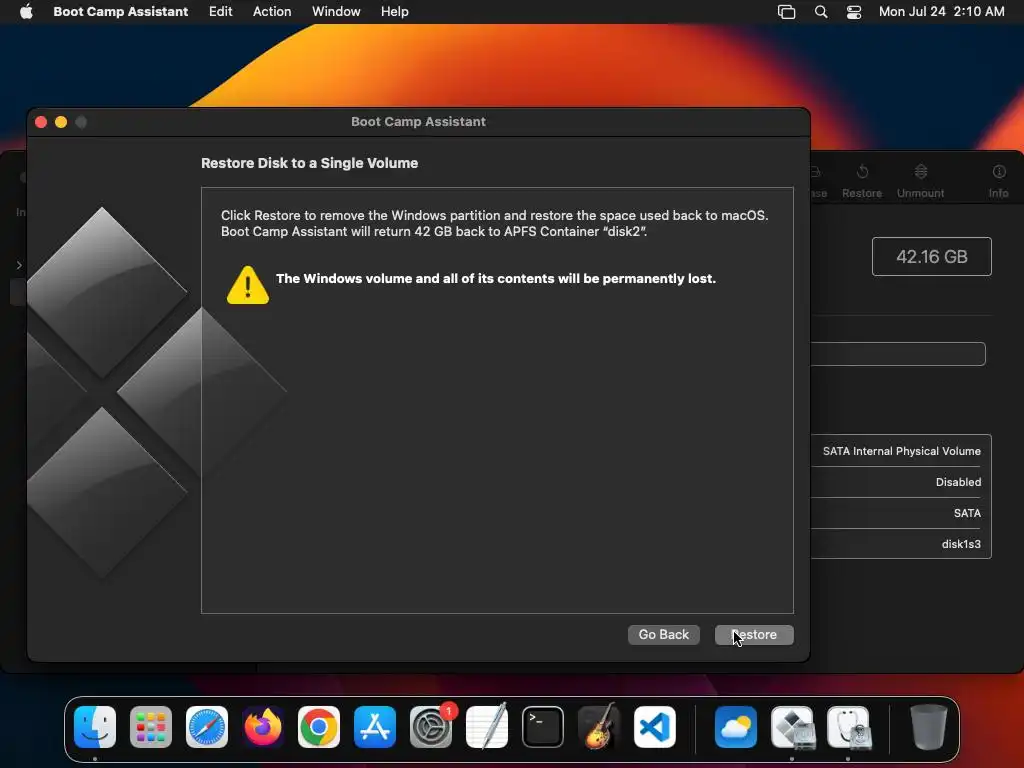Click the date and time clock
The width and height of the screenshot is (1024, 768).
(941, 12)
